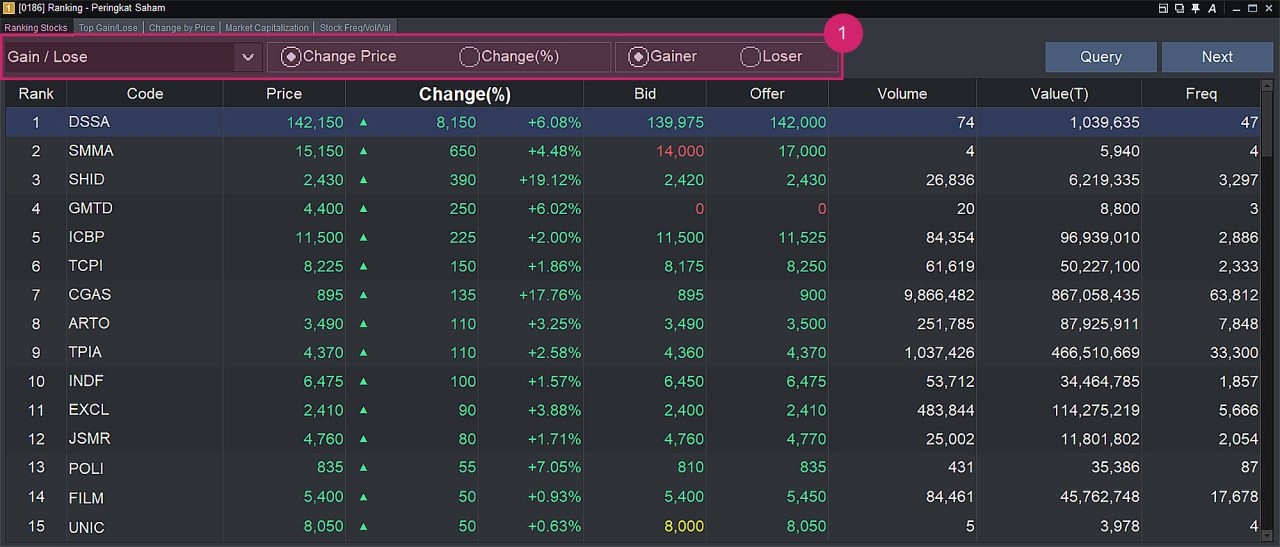Image resolution: width=1280 pixels, height=547 pixels.
Task: Click the pink annotation badge numbered 1
Action: click(842, 34)
